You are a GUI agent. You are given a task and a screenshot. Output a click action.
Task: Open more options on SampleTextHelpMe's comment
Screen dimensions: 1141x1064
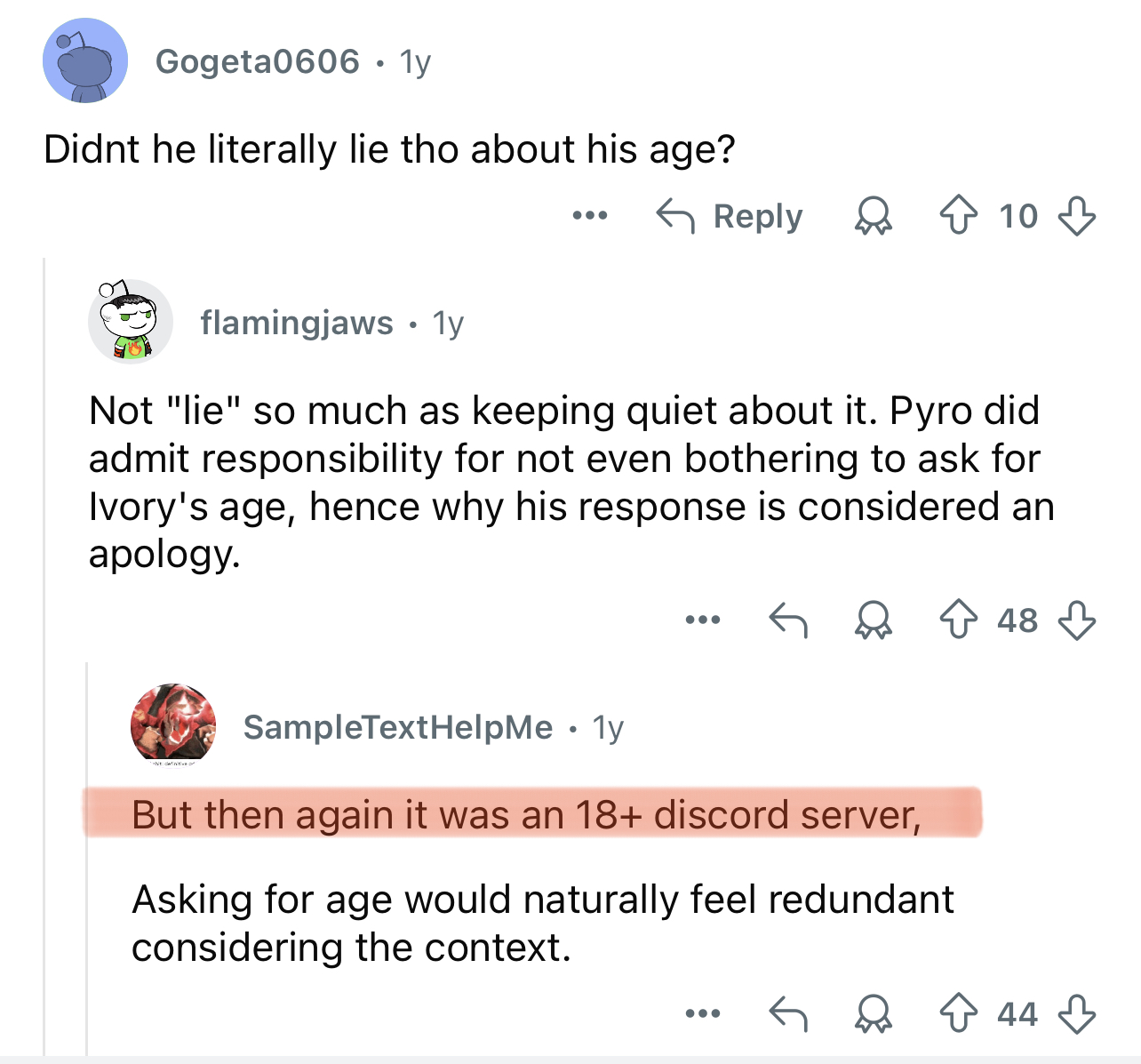pos(703,1013)
